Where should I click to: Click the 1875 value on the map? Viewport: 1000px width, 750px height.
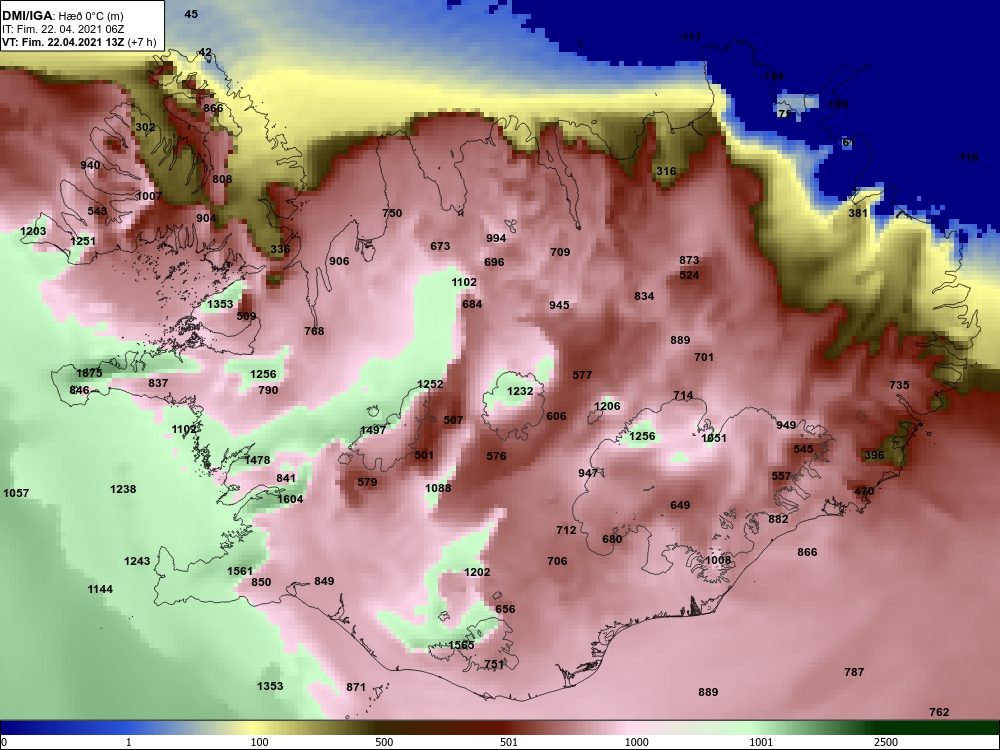pos(89,373)
